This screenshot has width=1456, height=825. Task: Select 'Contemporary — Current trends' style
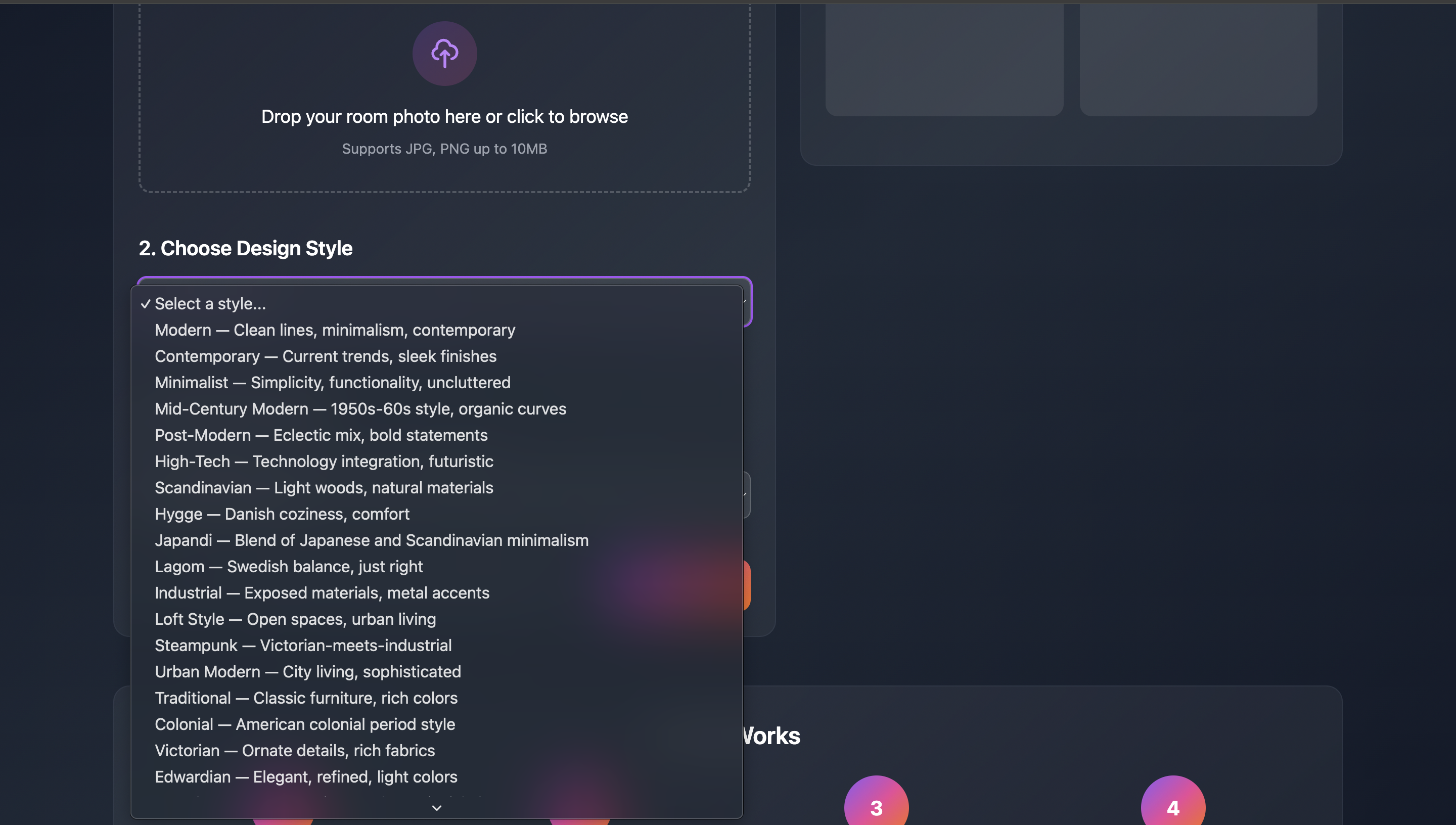(x=326, y=356)
